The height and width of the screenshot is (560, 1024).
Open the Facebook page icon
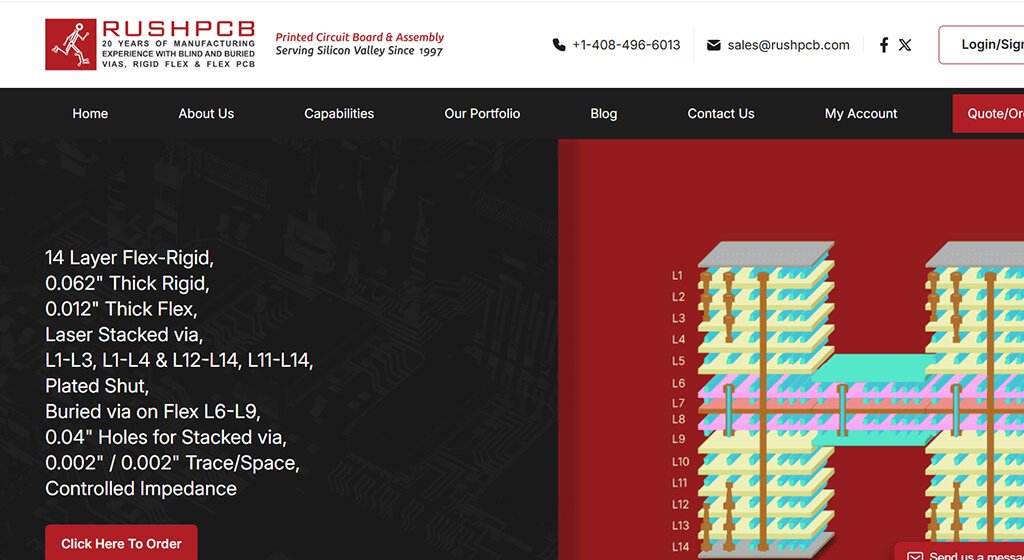pyautogui.click(x=884, y=45)
